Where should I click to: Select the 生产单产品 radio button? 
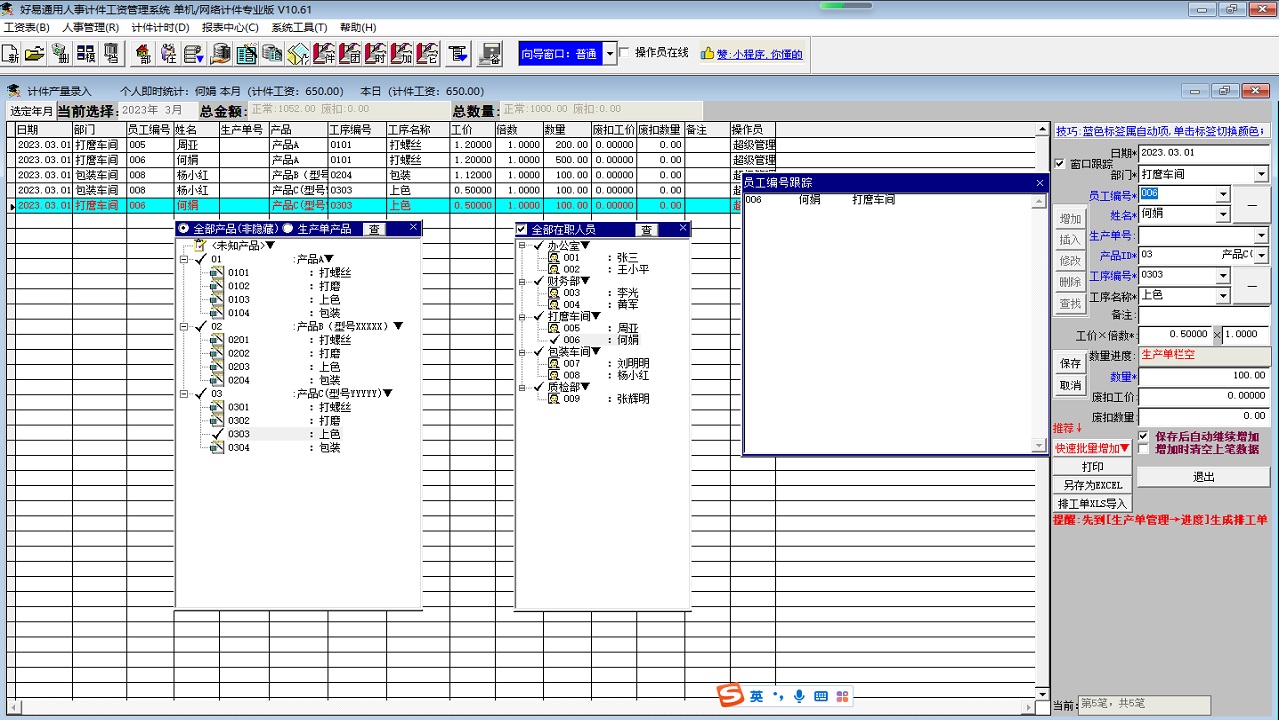point(288,229)
